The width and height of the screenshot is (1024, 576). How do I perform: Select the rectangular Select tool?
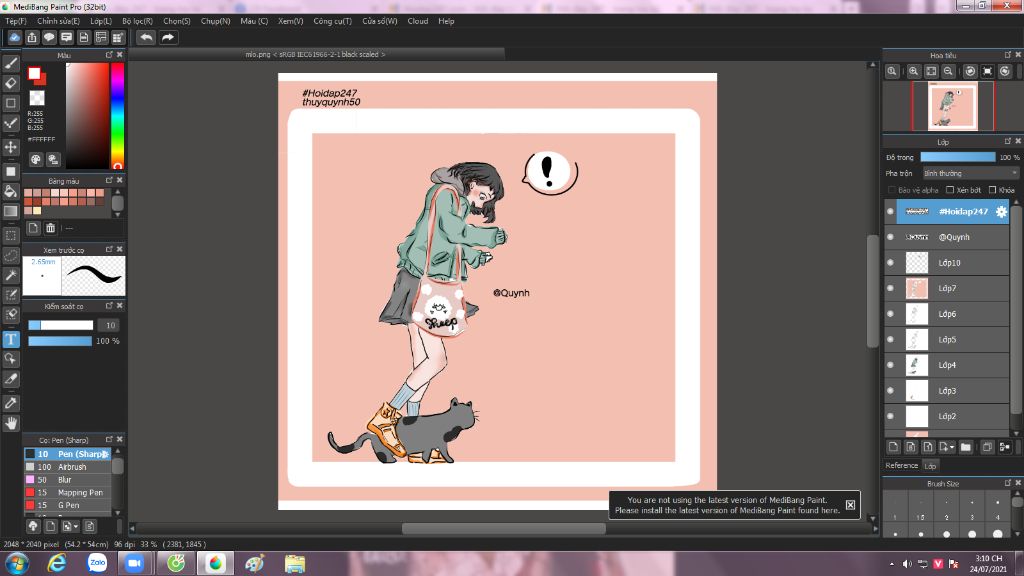coord(10,235)
